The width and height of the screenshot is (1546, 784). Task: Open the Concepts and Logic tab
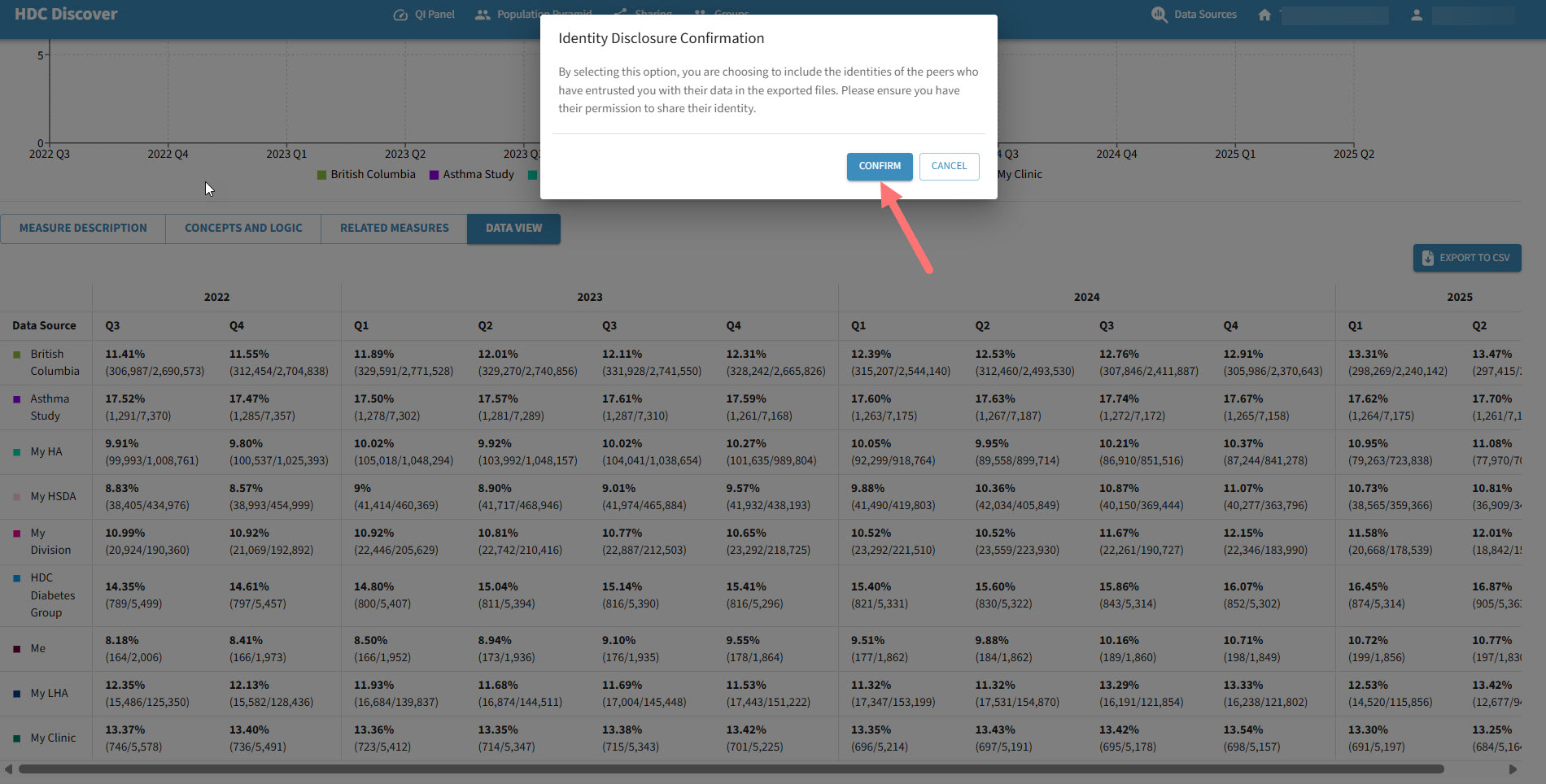click(243, 229)
